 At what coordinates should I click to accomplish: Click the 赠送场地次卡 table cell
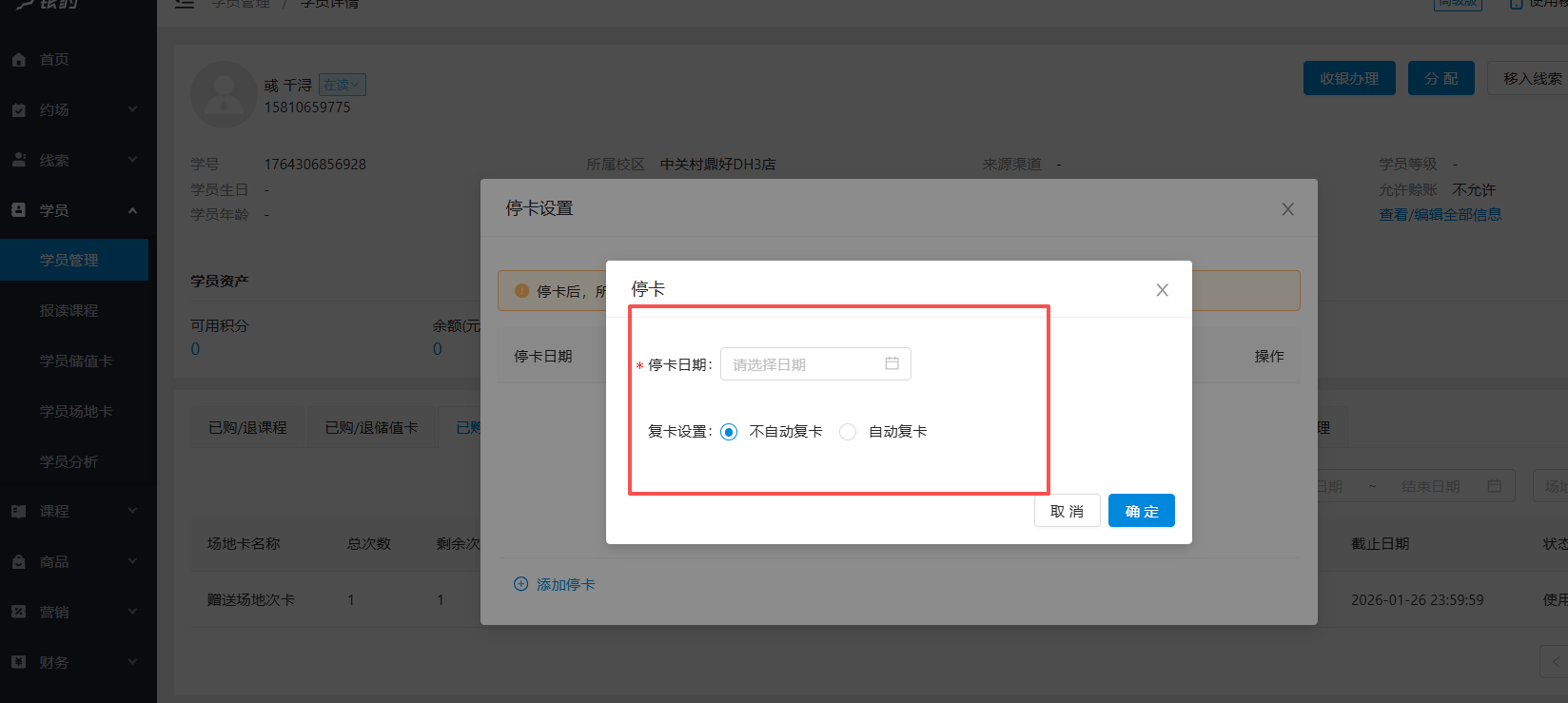[251, 600]
